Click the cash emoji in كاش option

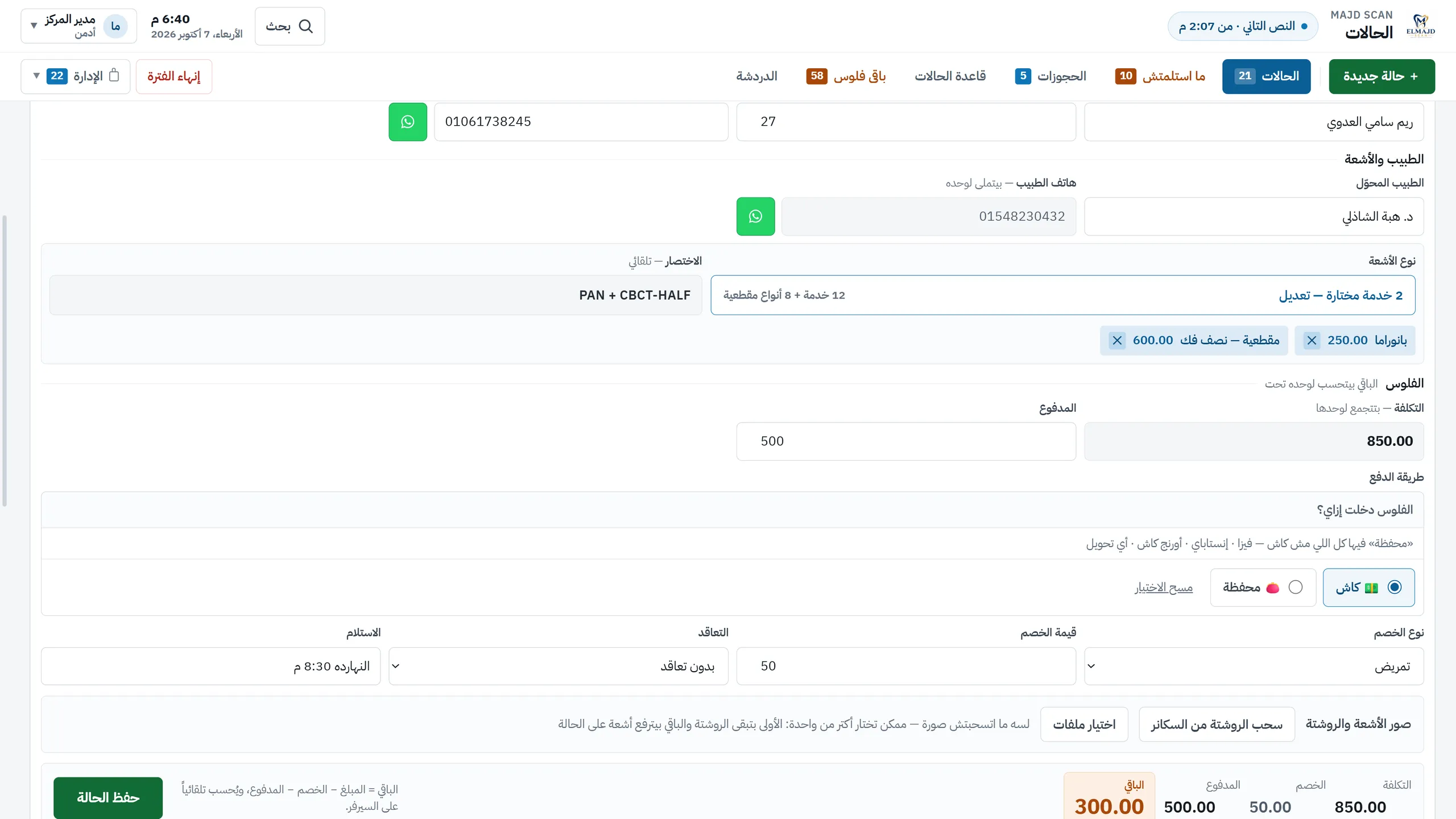pos(1371,588)
